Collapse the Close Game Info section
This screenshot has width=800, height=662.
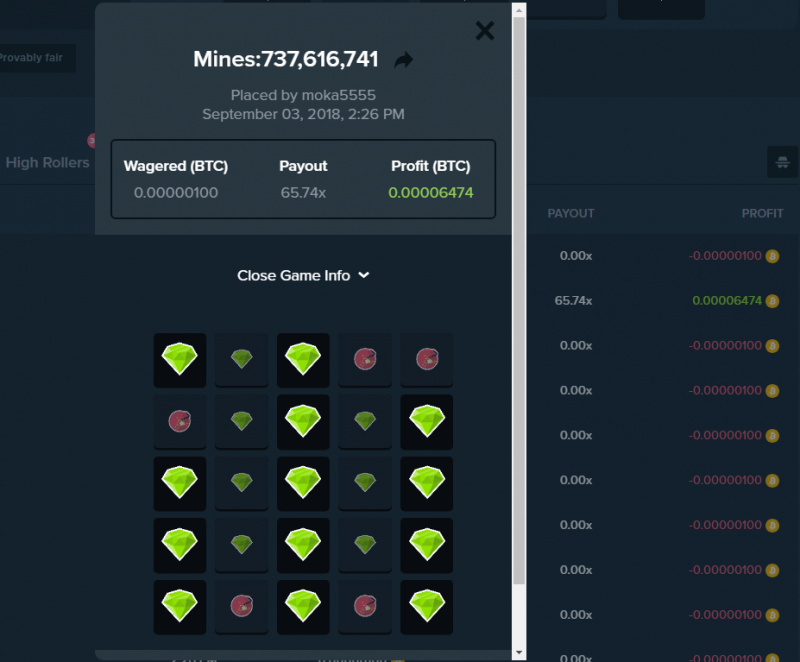click(303, 275)
